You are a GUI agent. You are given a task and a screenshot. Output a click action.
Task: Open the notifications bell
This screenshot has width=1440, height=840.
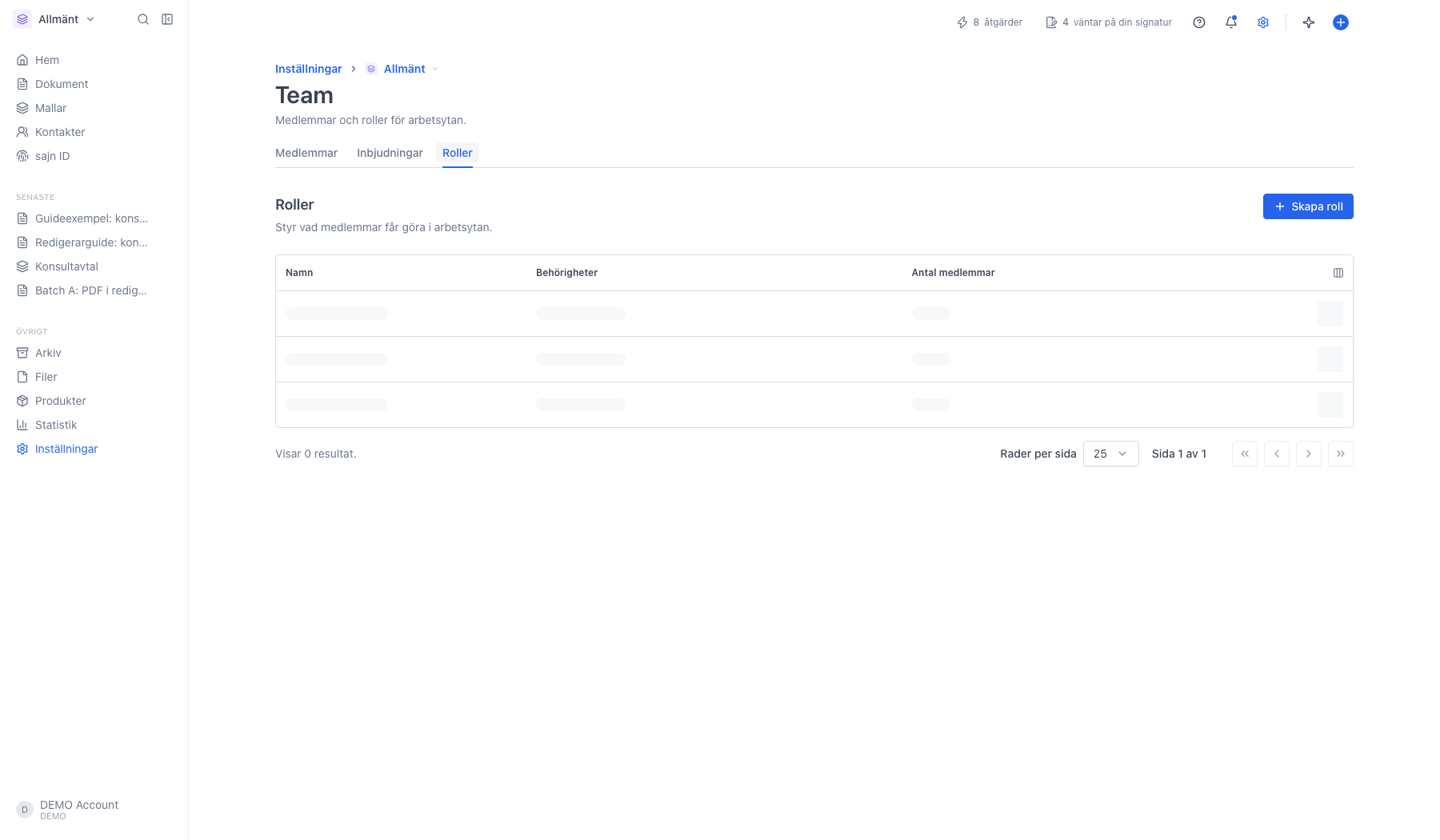[x=1231, y=22]
